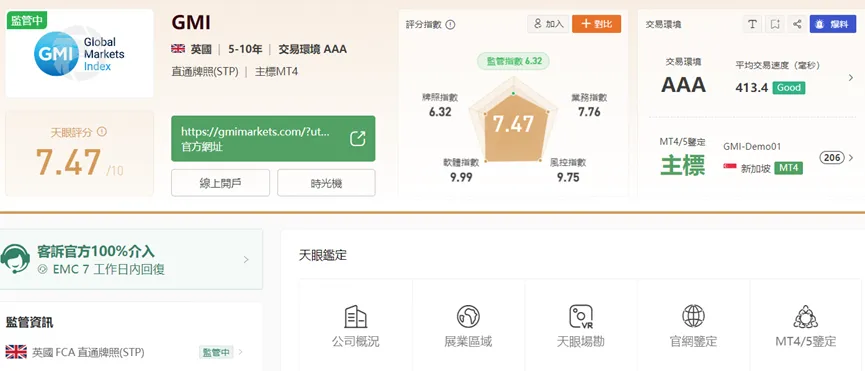The width and height of the screenshot is (865, 371).
Task: Click the green 監管中 corner badge on logo
Action: click(26, 20)
